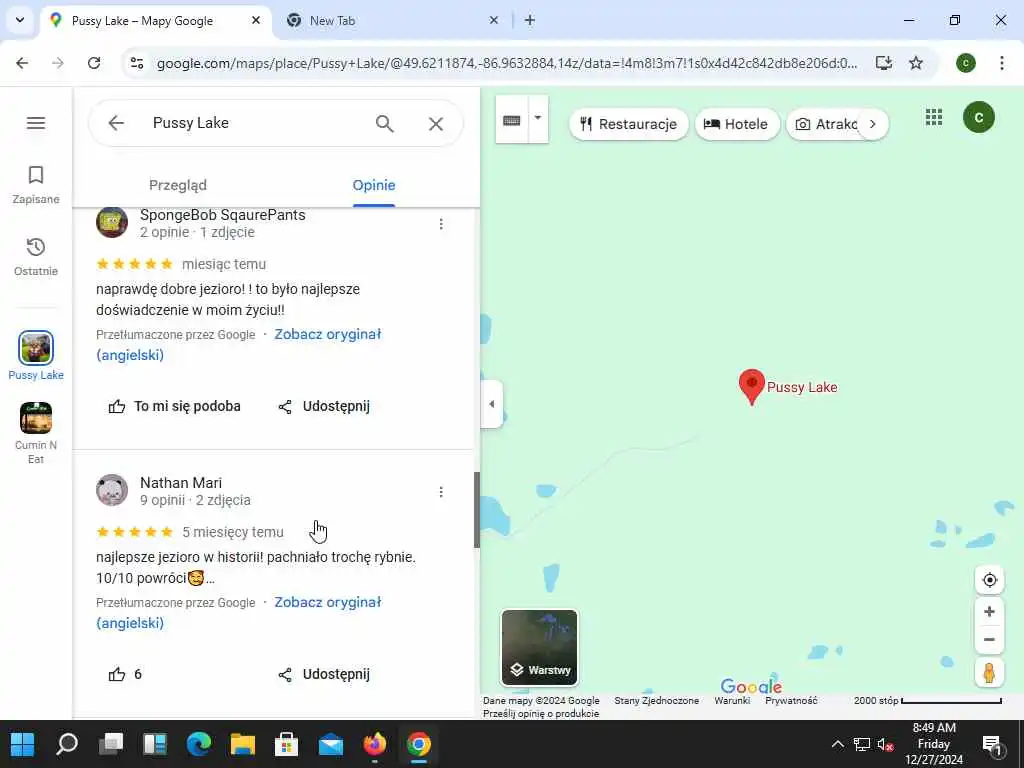View site information icon
This screenshot has width=1024, height=768.
(137, 63)
